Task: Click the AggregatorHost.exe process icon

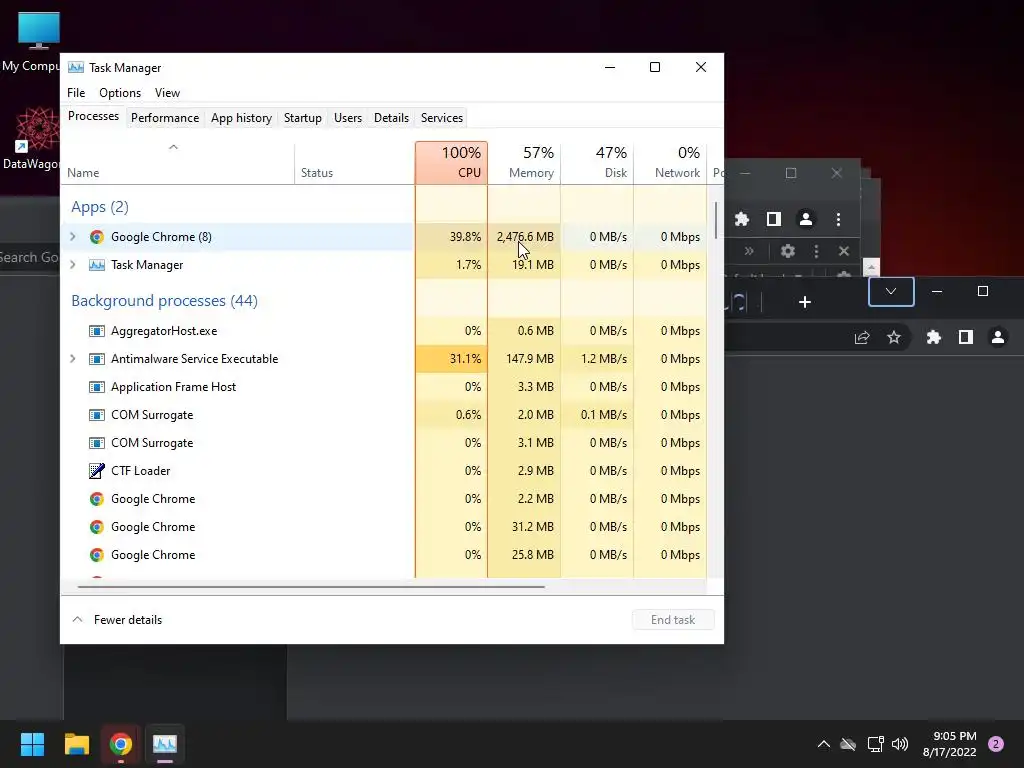Action: click(x=97, y=330)
